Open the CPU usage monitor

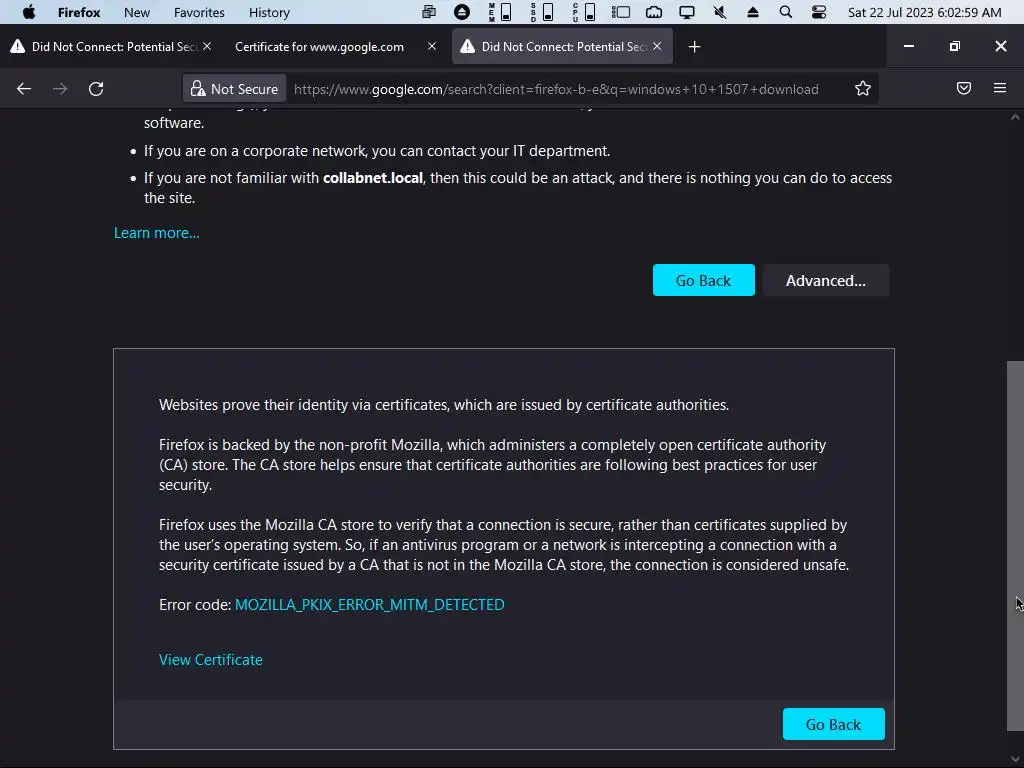tap(583, 12)
